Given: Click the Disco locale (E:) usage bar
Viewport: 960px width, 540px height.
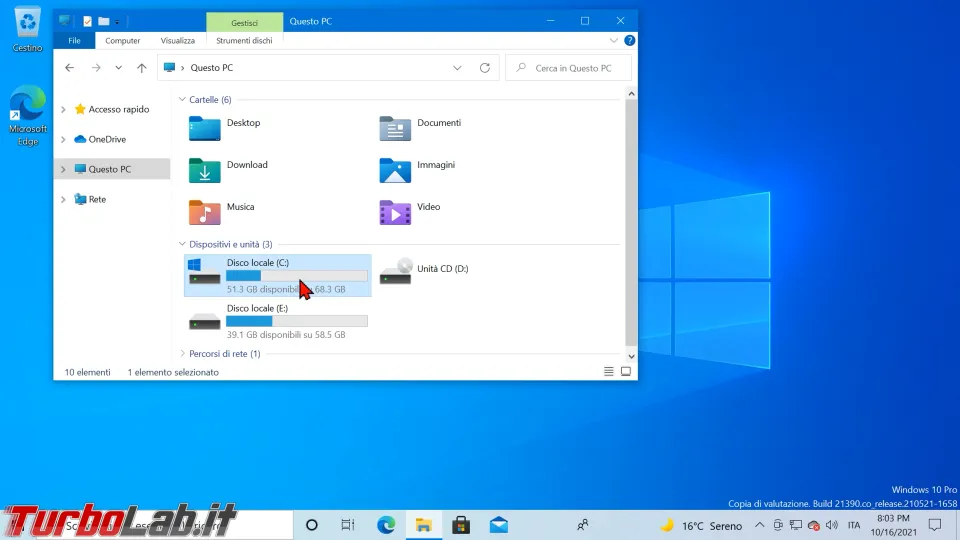Looking at the screenshot, I should pyautogui.click(x=296, y=321).
